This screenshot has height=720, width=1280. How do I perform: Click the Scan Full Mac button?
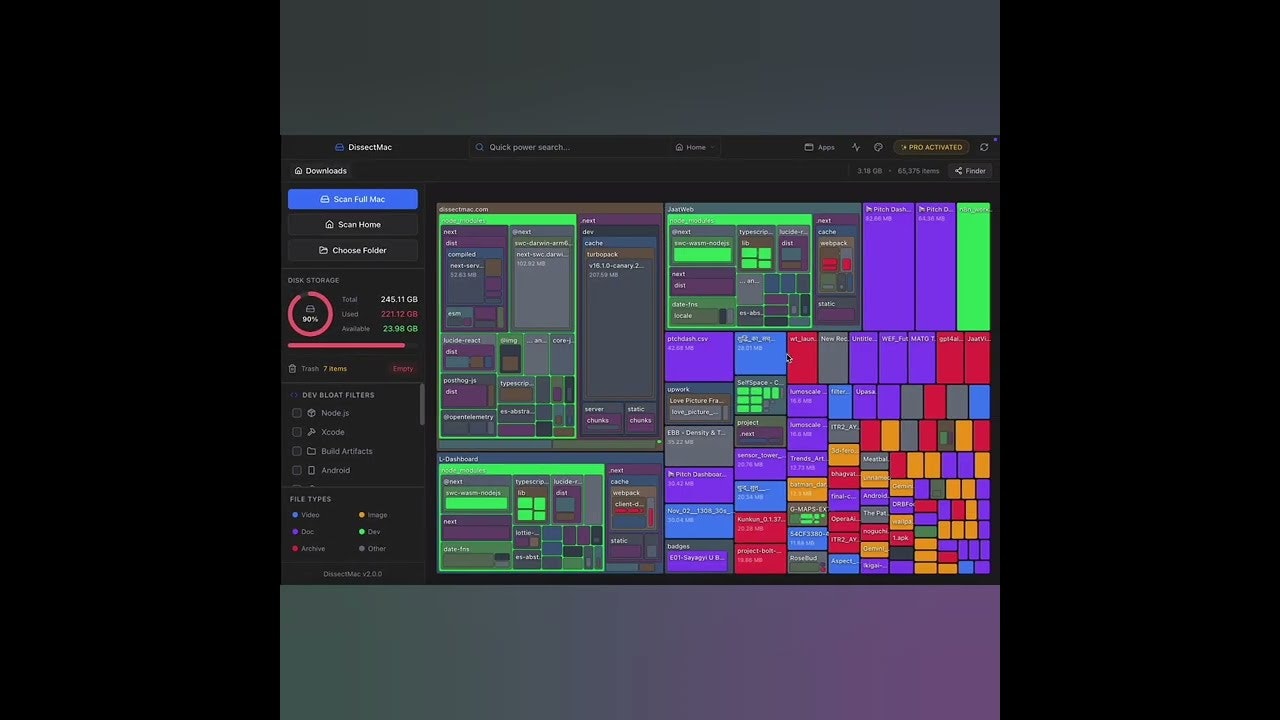pos(353,199)
